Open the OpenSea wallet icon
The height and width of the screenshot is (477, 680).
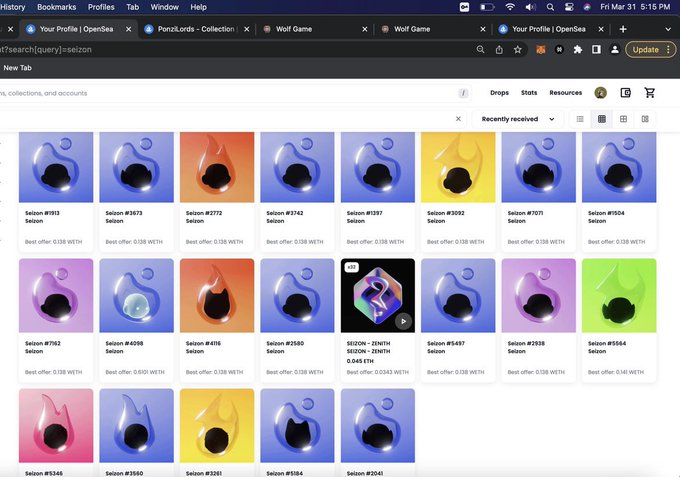pyautogui.click(x=625, y=92)
